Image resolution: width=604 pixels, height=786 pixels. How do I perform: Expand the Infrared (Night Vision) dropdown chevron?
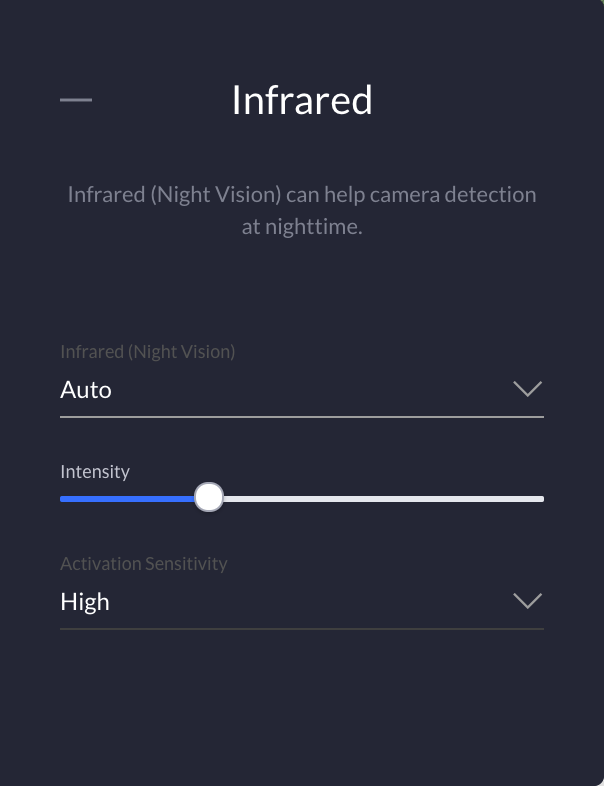[x=527, y=389]
